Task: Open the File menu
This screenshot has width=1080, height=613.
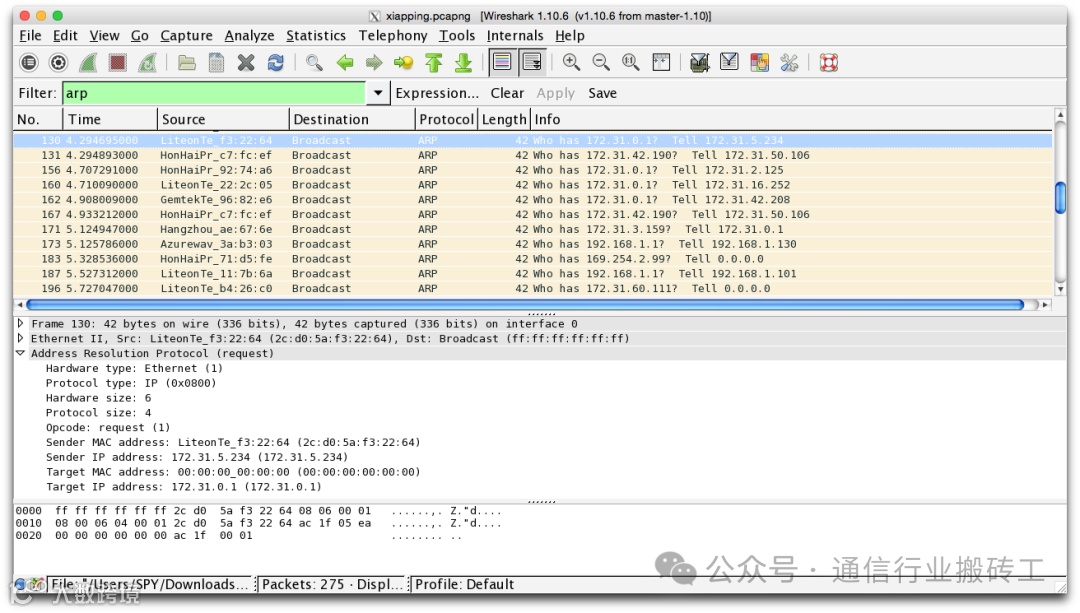Action: click(x=30, y=36)
